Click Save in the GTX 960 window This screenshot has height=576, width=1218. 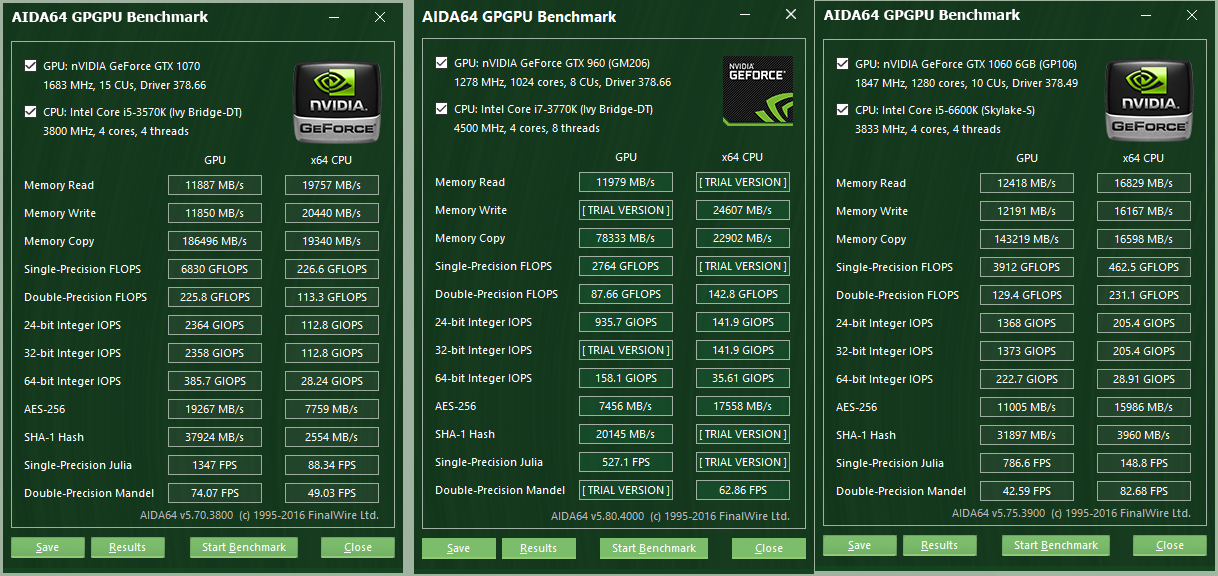(x=458, y=548)
